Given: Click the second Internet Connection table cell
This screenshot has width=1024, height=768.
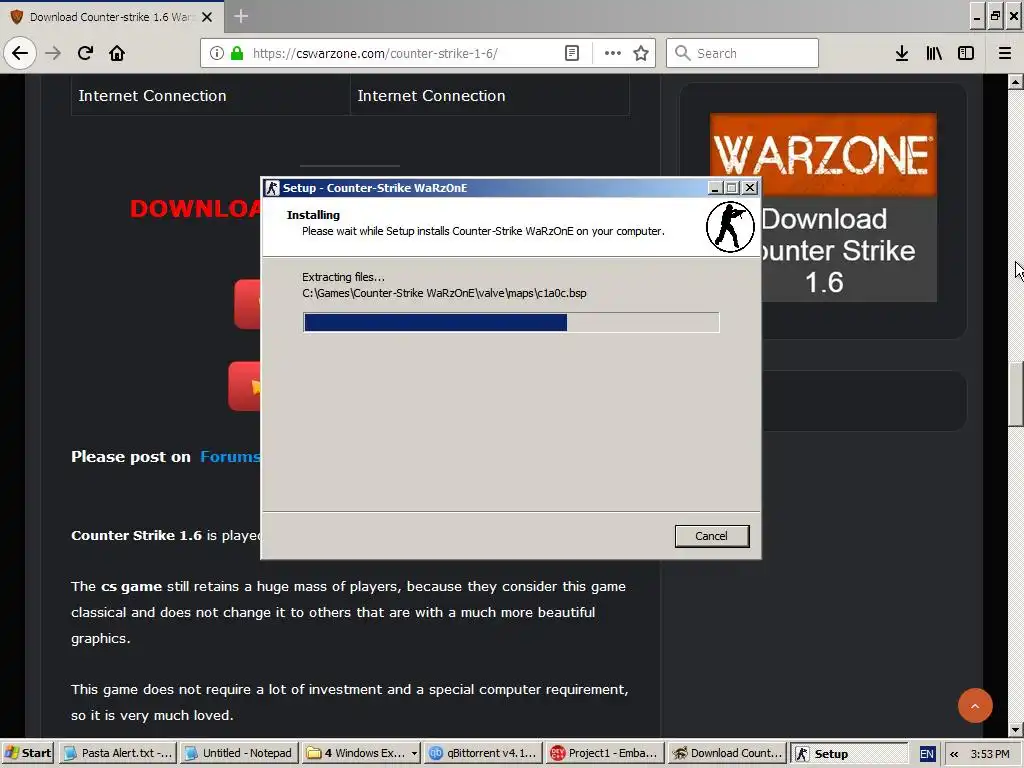Looking at the screenshot, I should pos(490,95).
